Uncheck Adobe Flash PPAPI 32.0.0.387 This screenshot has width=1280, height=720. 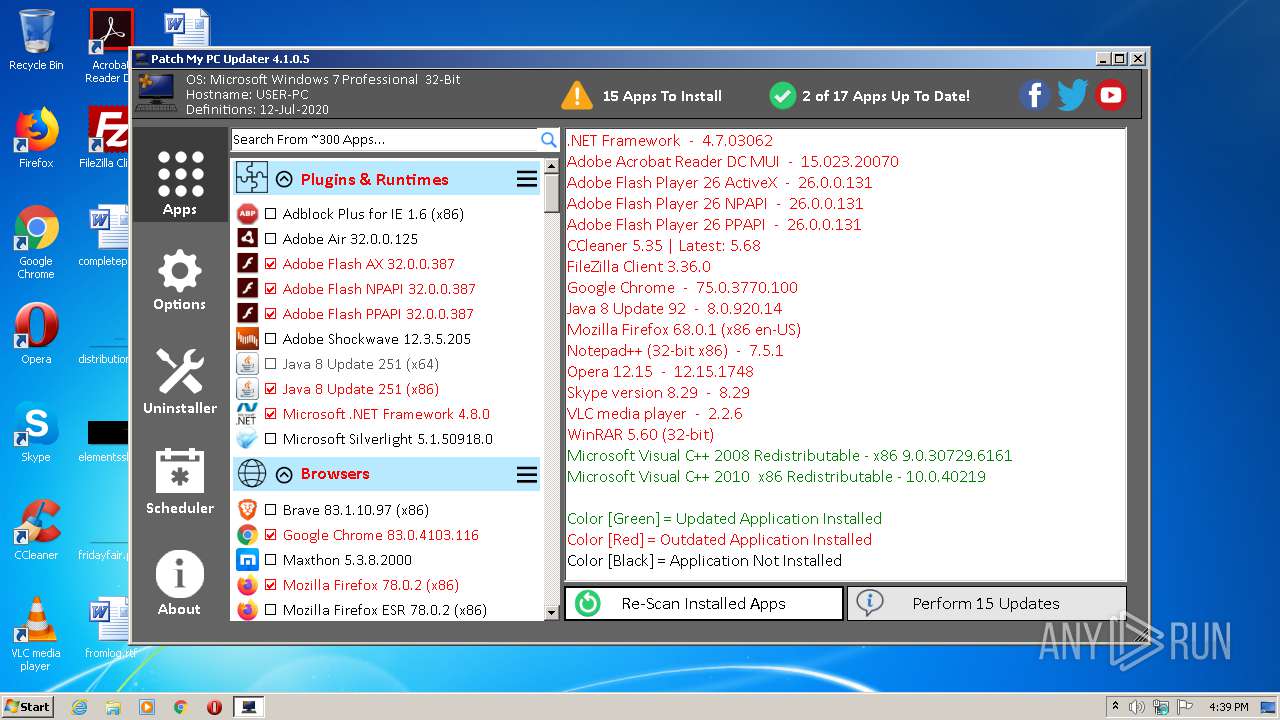click(x=271, y=314)
